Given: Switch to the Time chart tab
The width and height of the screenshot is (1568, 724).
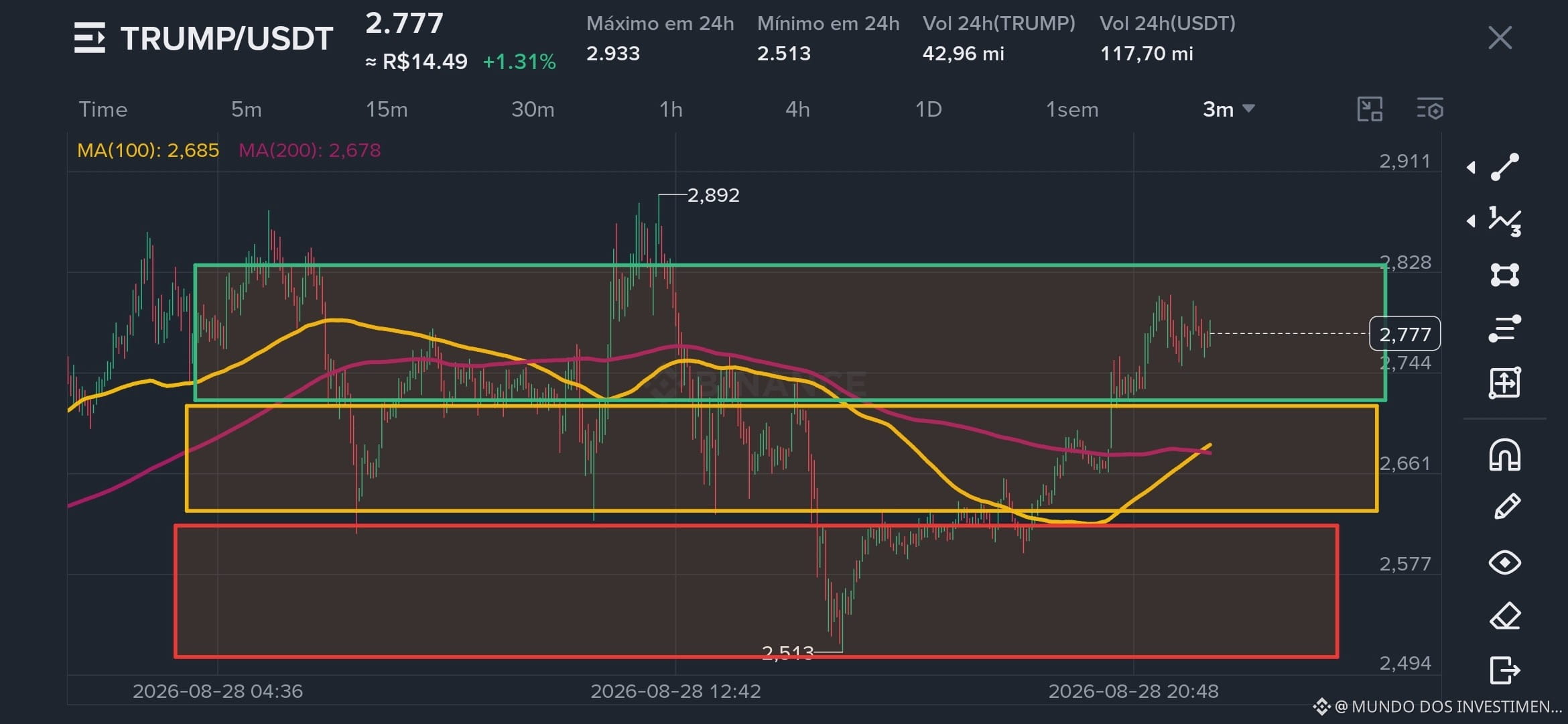Looking at the screenshot, I should (103, 109).
